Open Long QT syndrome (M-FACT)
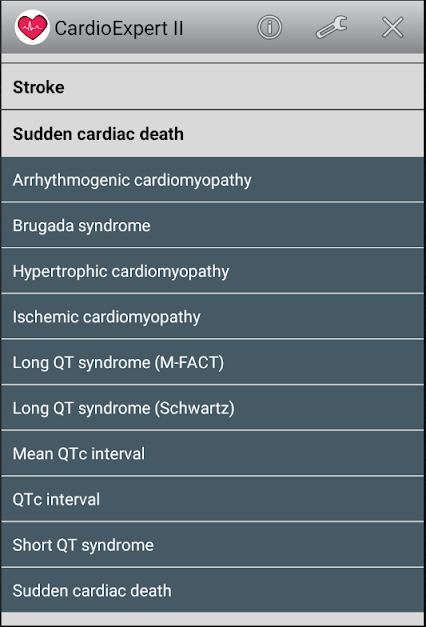426x627 pixels. [212, 362]
